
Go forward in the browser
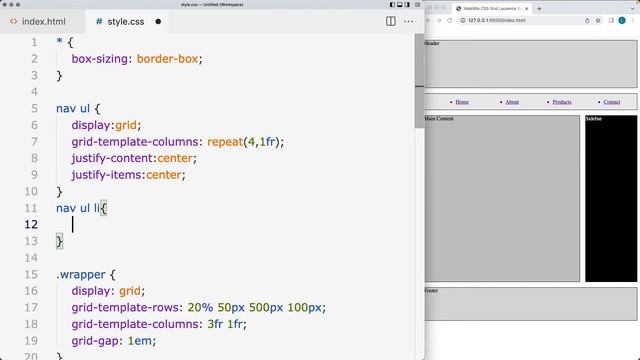coord(439,20)
